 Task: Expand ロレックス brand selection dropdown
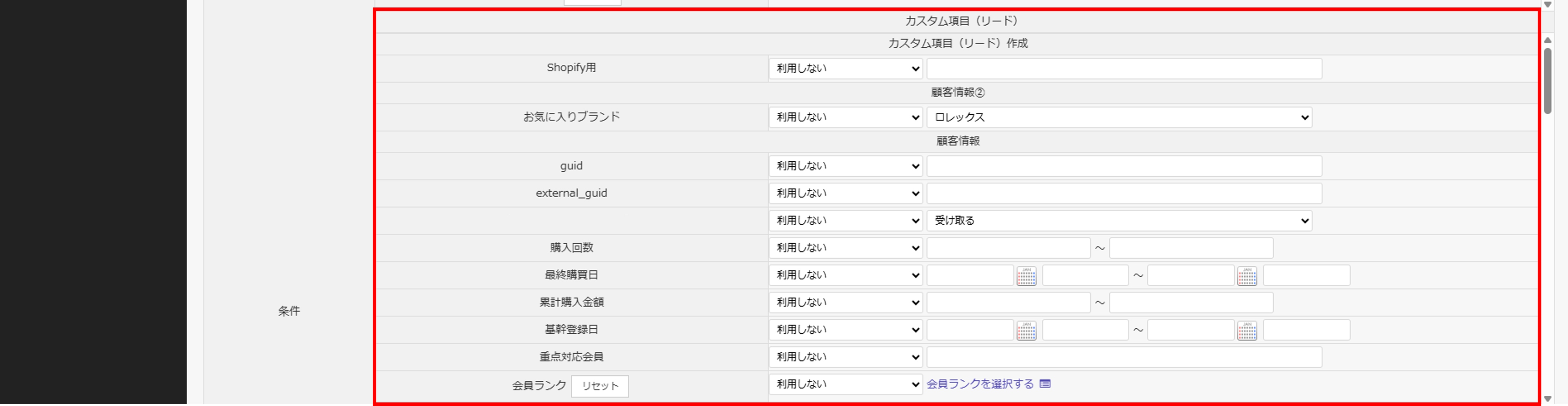(1119, 118)
